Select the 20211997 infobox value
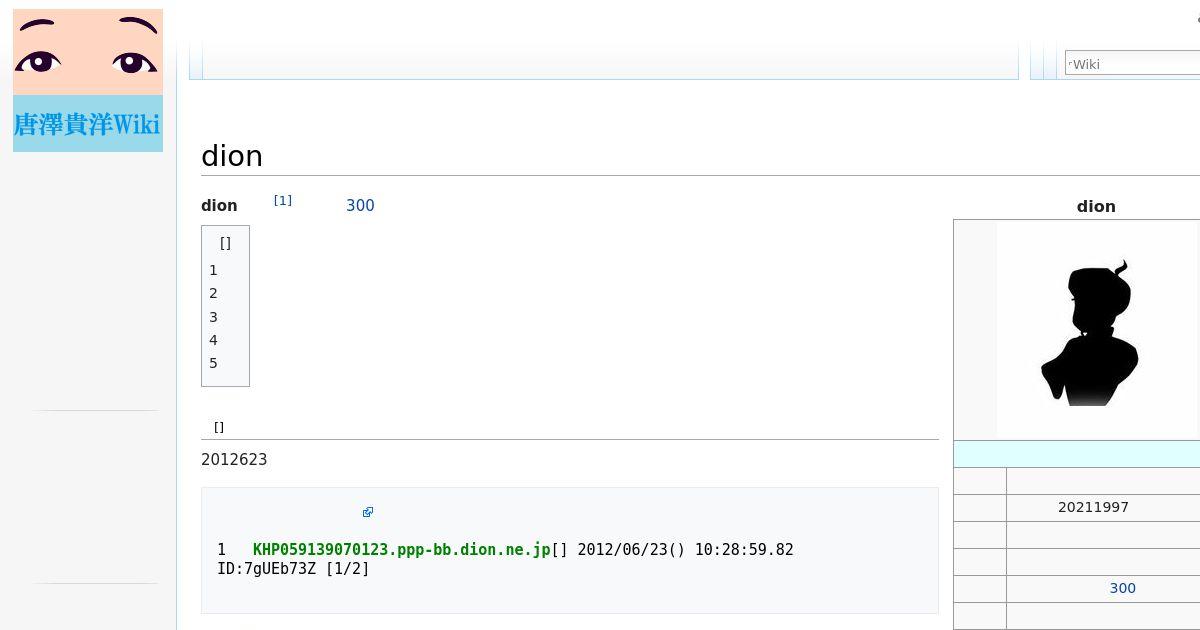1200x630 pixels. click(x=1093, y=507)
